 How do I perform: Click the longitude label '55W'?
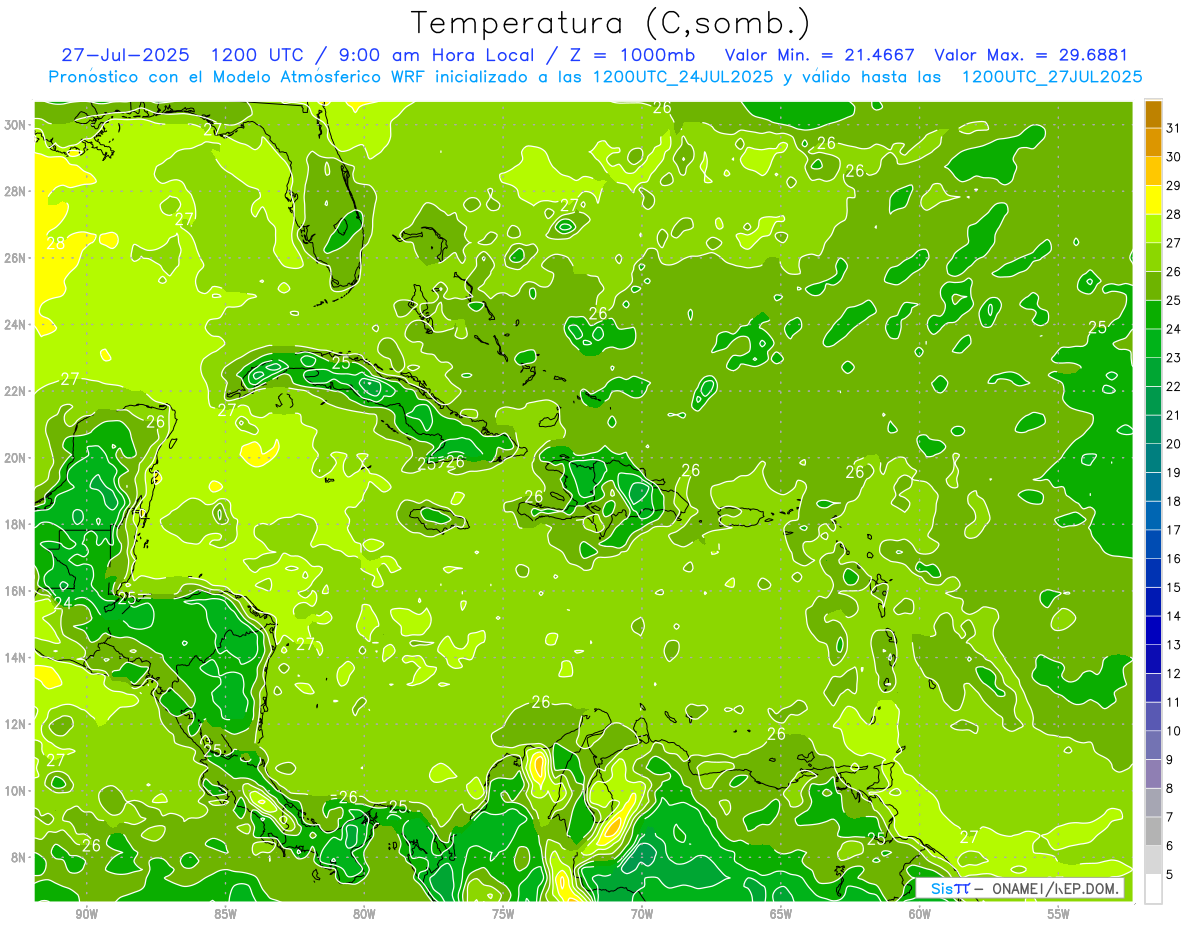tap(1059, 914)
